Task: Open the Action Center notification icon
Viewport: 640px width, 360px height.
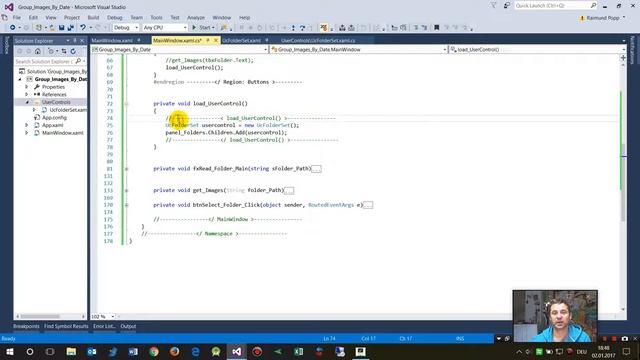Action: pyautogui.click(x=627, y=351)
